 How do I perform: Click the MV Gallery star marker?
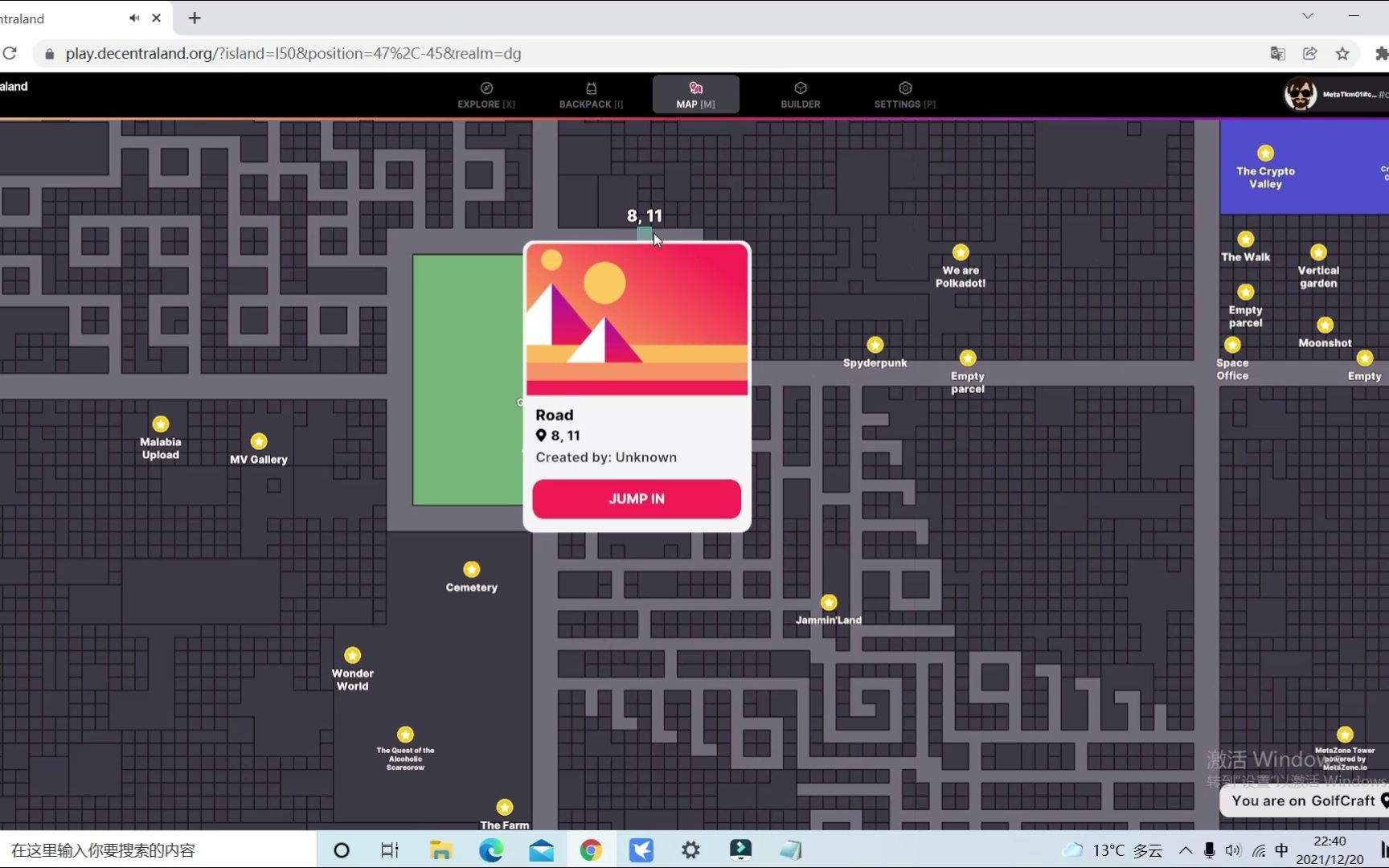click(259, 441)
